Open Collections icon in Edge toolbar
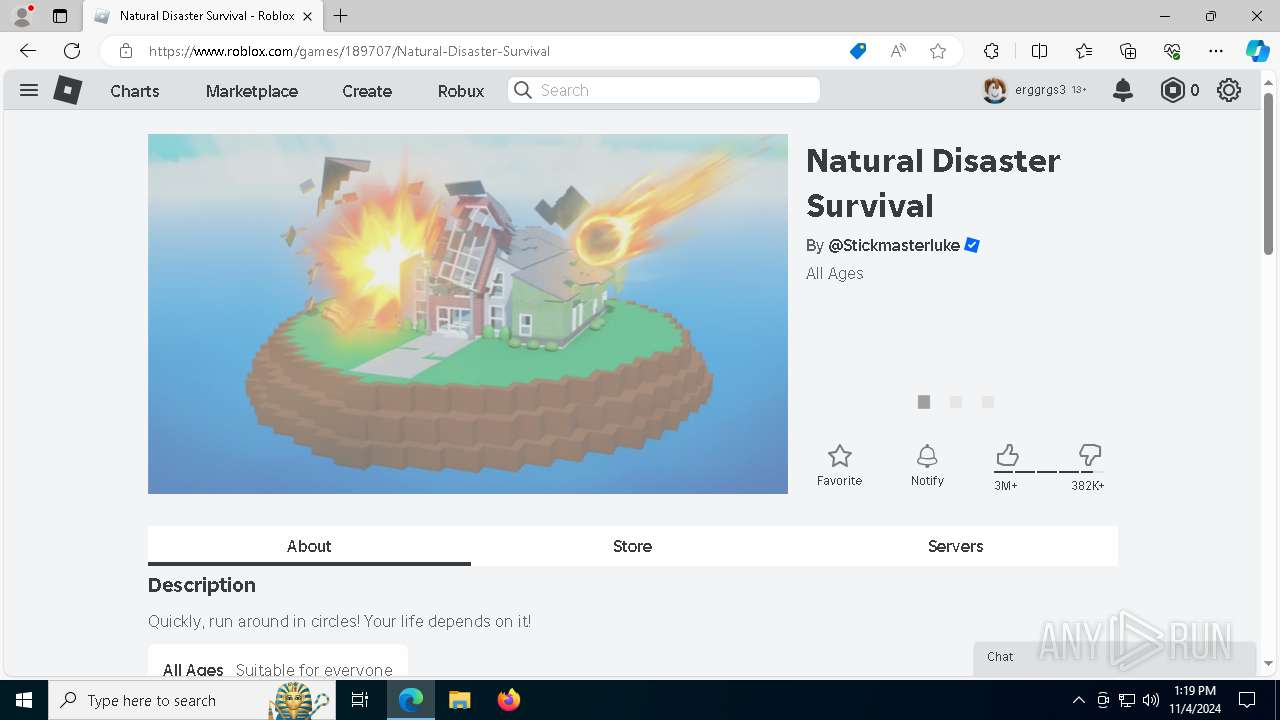 (x=1128, y=51)
